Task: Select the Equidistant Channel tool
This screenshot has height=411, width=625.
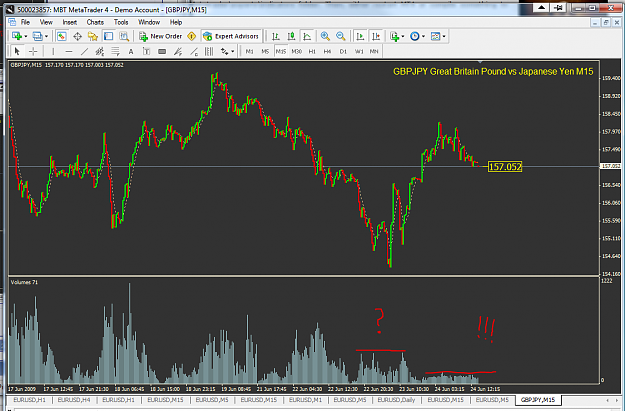Action: (100, 51)
